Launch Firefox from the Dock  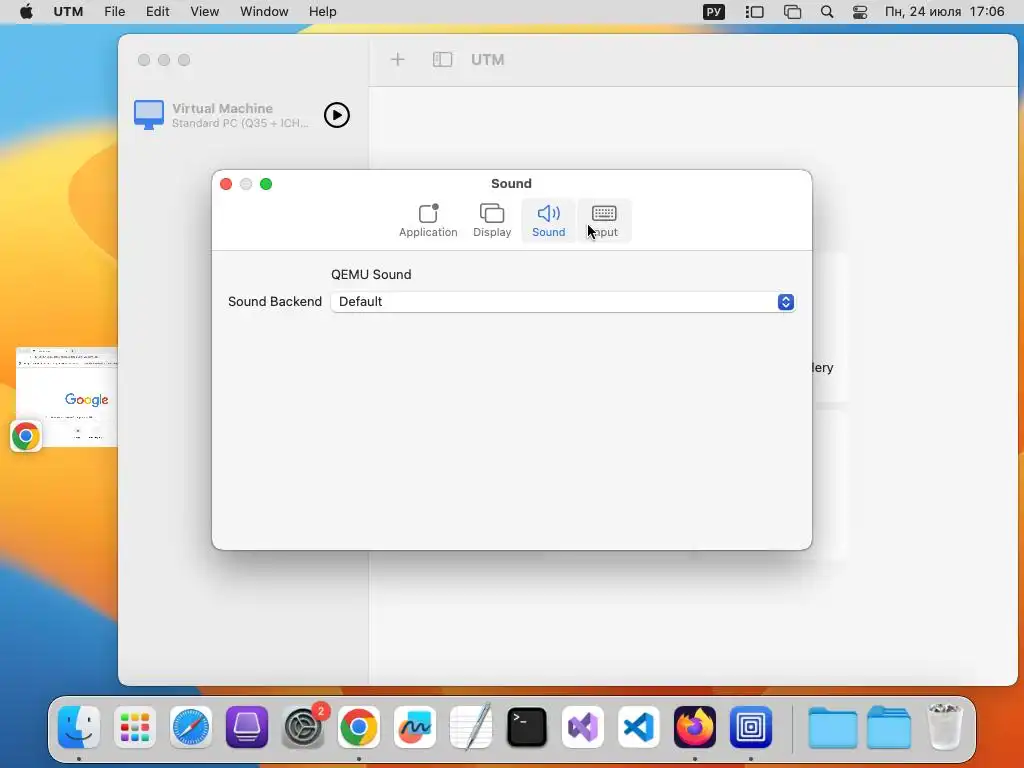(x=695, y=727)
